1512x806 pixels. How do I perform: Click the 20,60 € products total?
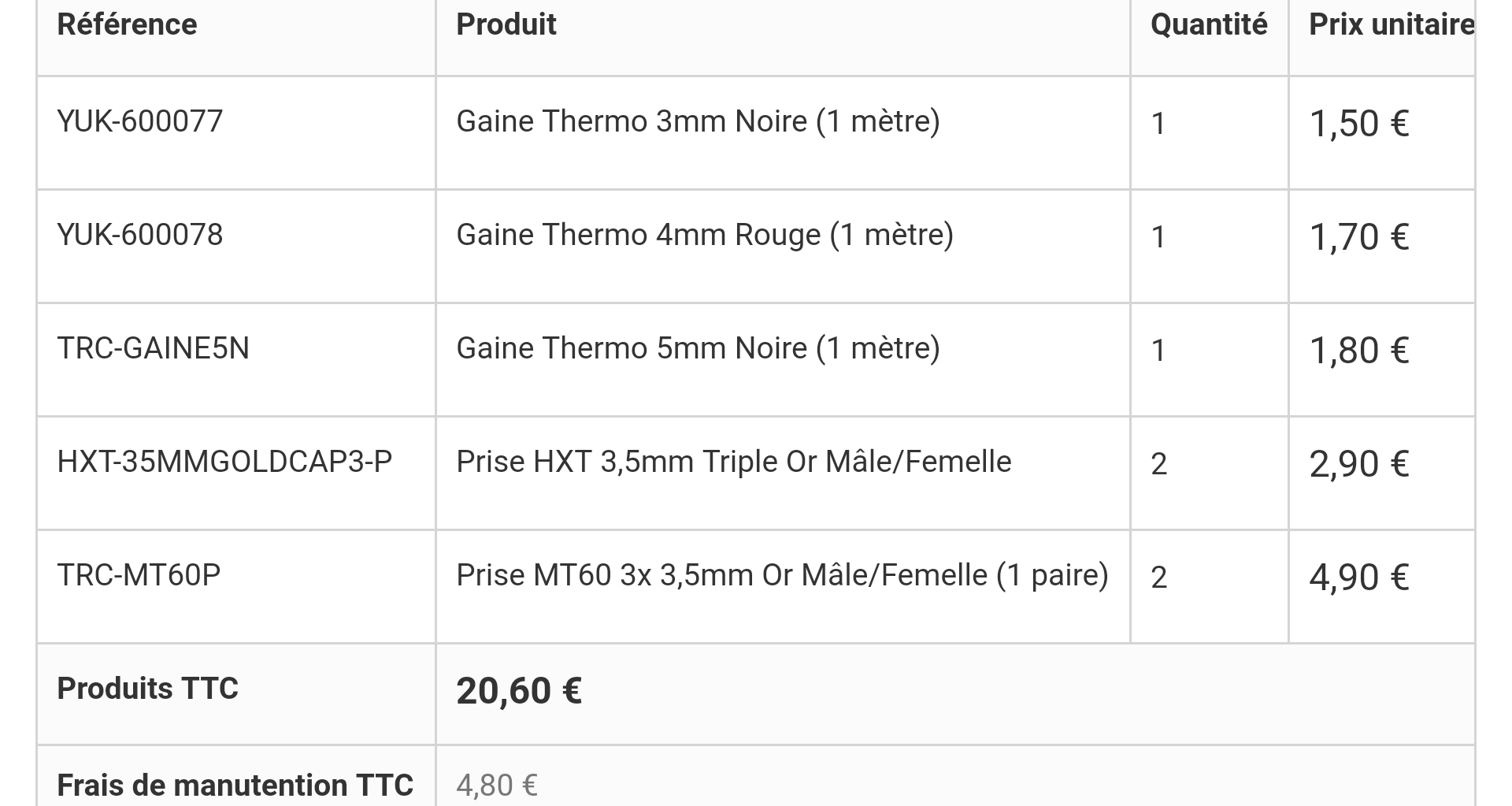tap(519, 691)
